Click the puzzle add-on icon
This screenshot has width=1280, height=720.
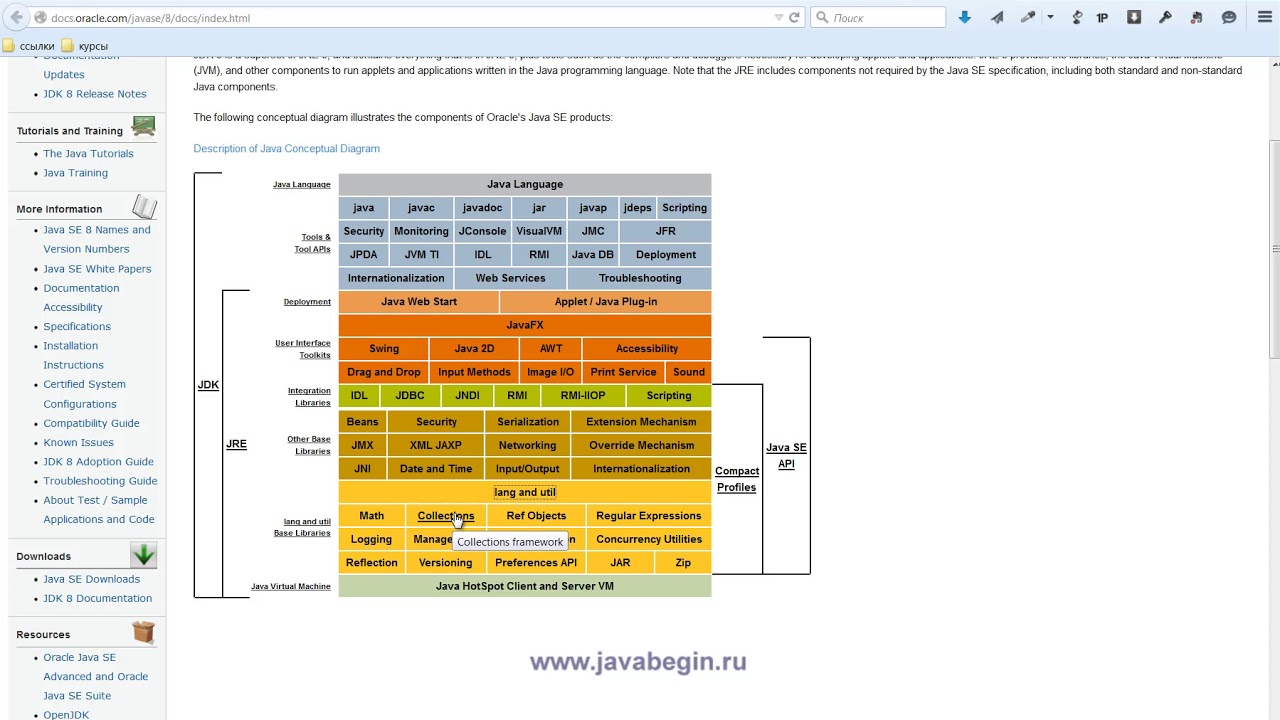point(1197,17)
